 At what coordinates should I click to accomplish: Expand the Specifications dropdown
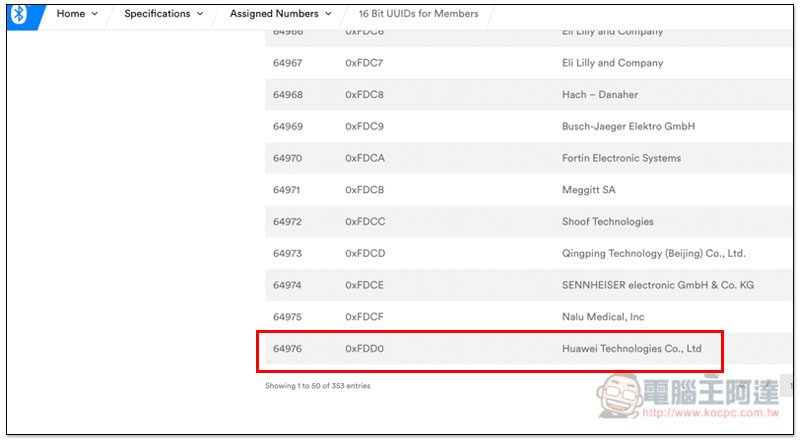pos(163,14)
